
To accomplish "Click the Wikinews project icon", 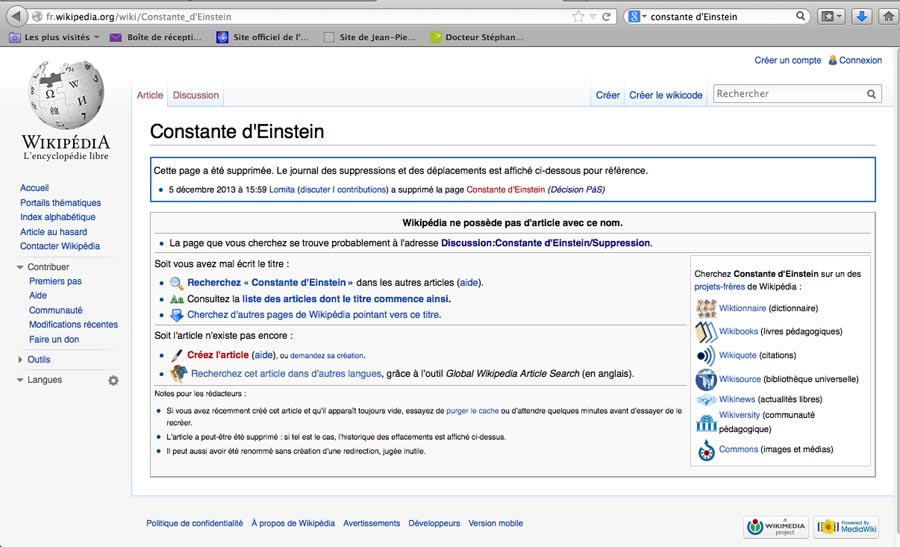I will (706, 399).
